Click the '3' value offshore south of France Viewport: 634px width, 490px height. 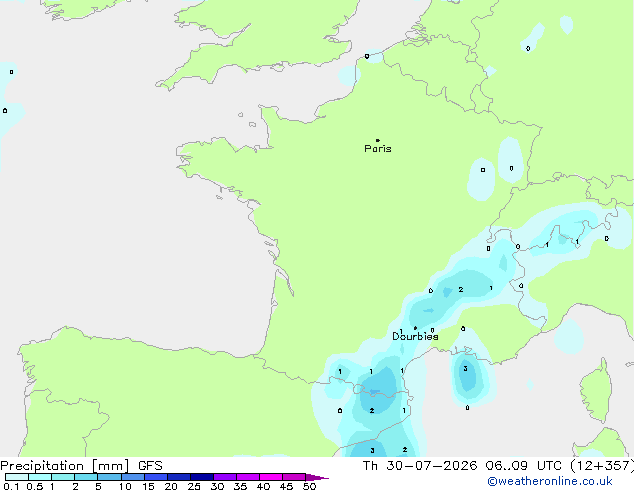[466, 368]
